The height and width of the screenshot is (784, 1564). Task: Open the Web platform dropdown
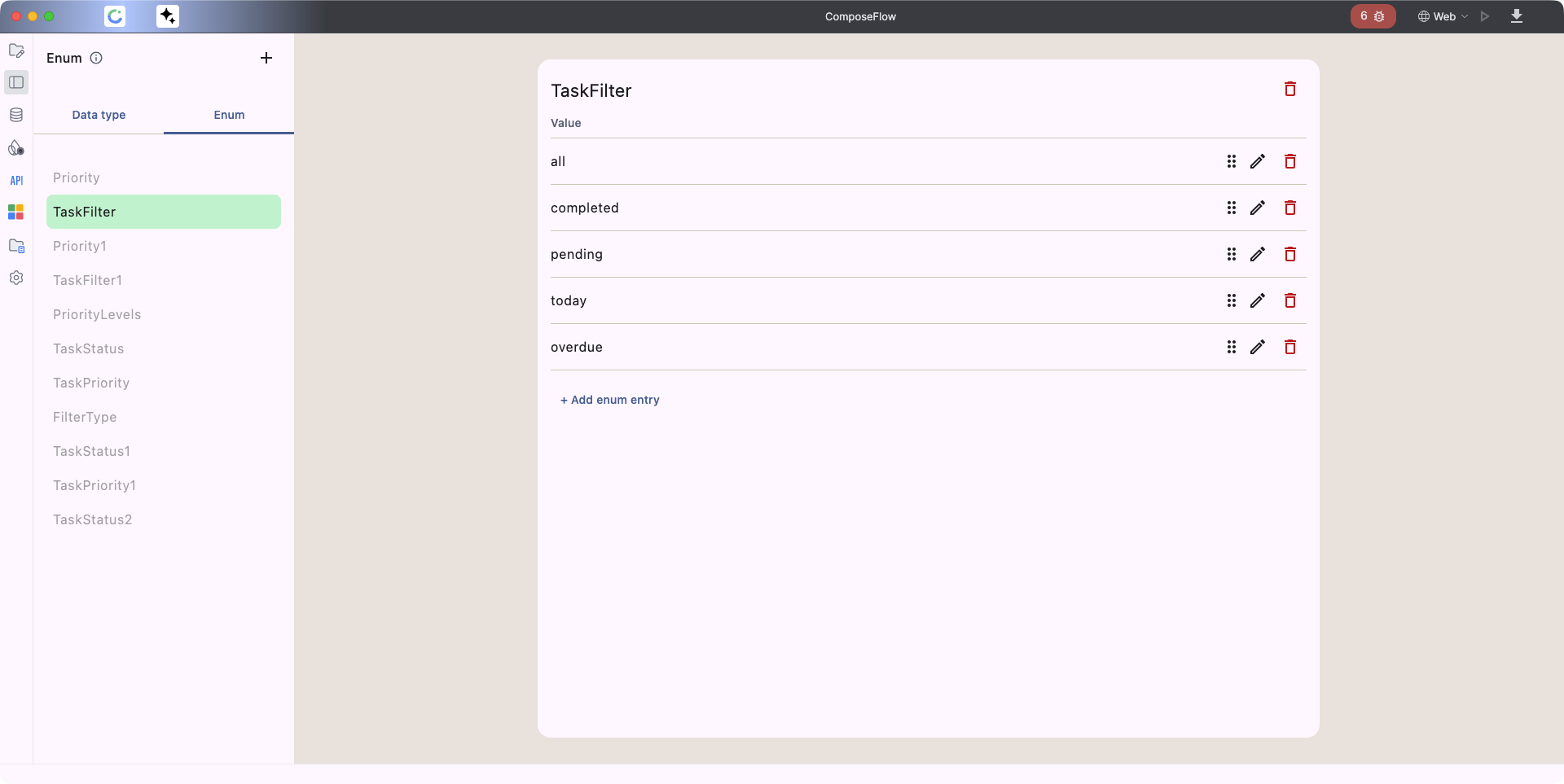click(1443, 16)
